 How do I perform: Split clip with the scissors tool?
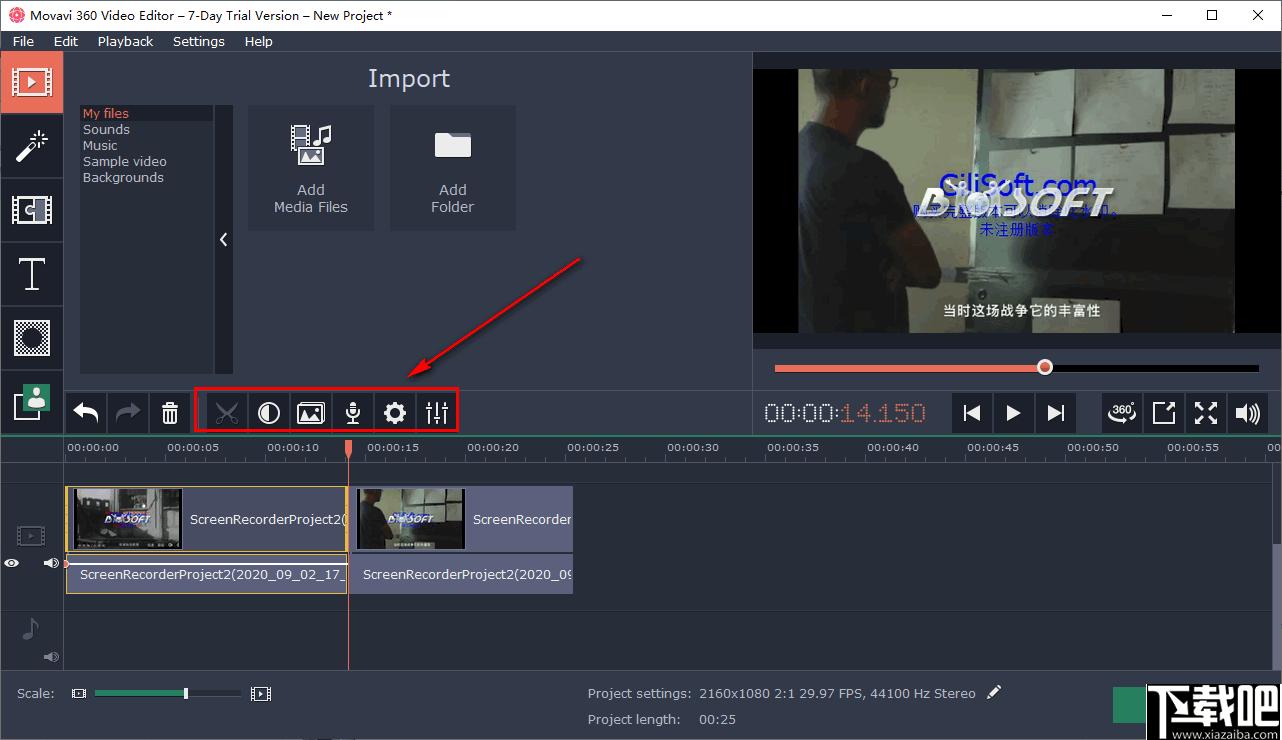227,412
